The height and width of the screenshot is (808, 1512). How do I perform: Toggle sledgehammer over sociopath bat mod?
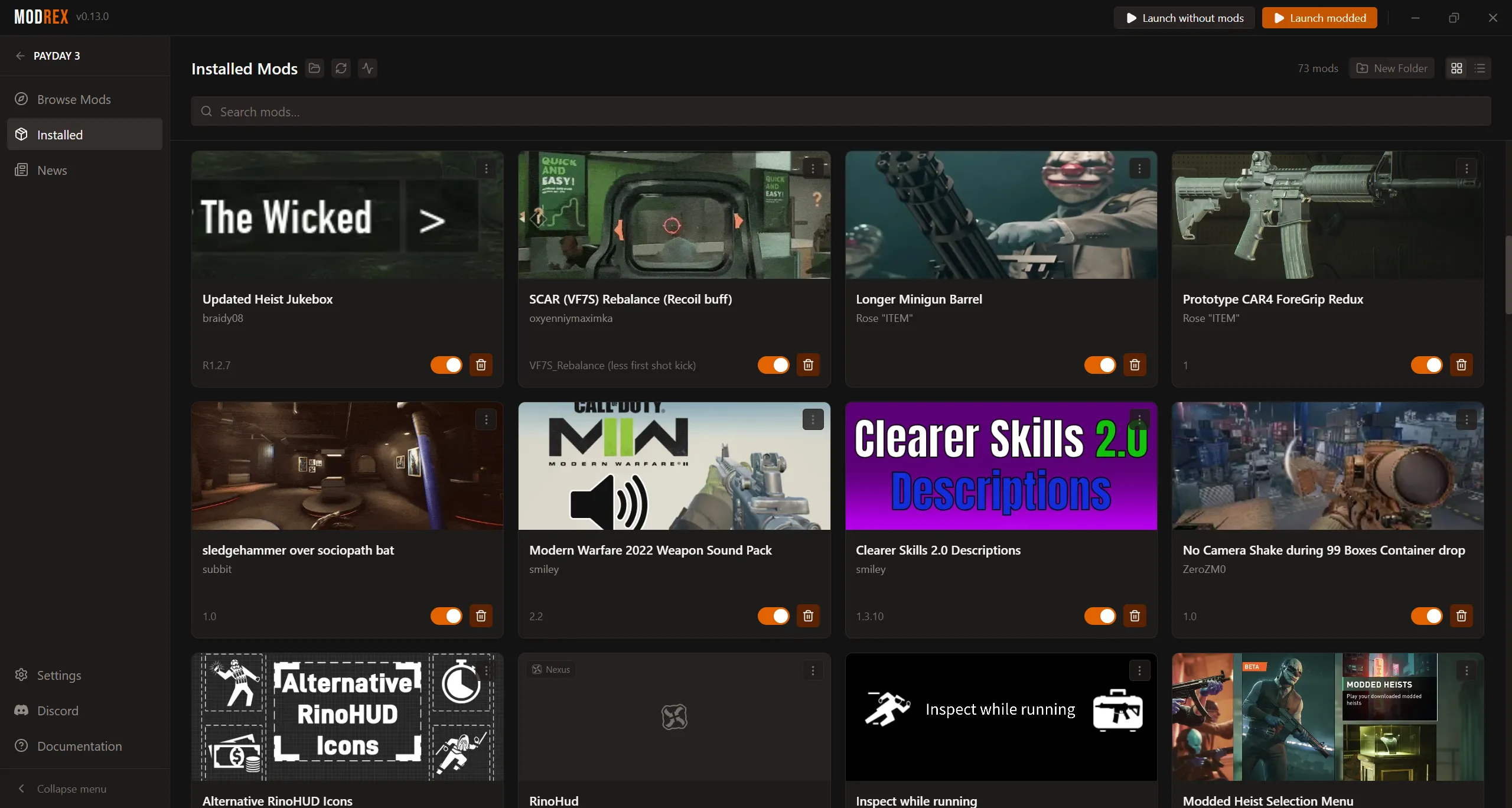pyautogui.click(x=447, y=616)
